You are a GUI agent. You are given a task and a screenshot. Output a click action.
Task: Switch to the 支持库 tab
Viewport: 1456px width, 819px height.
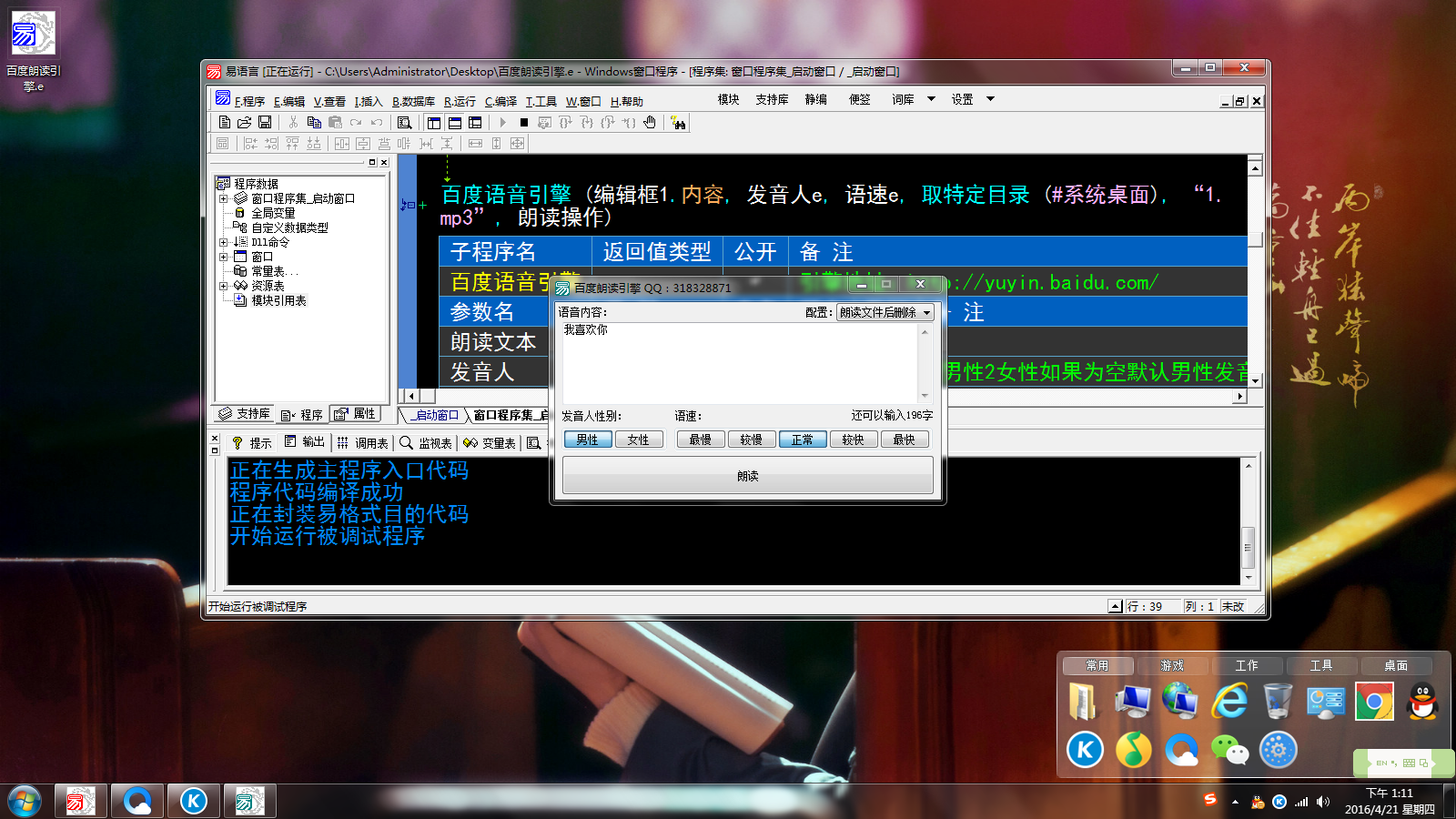[244, 414]
